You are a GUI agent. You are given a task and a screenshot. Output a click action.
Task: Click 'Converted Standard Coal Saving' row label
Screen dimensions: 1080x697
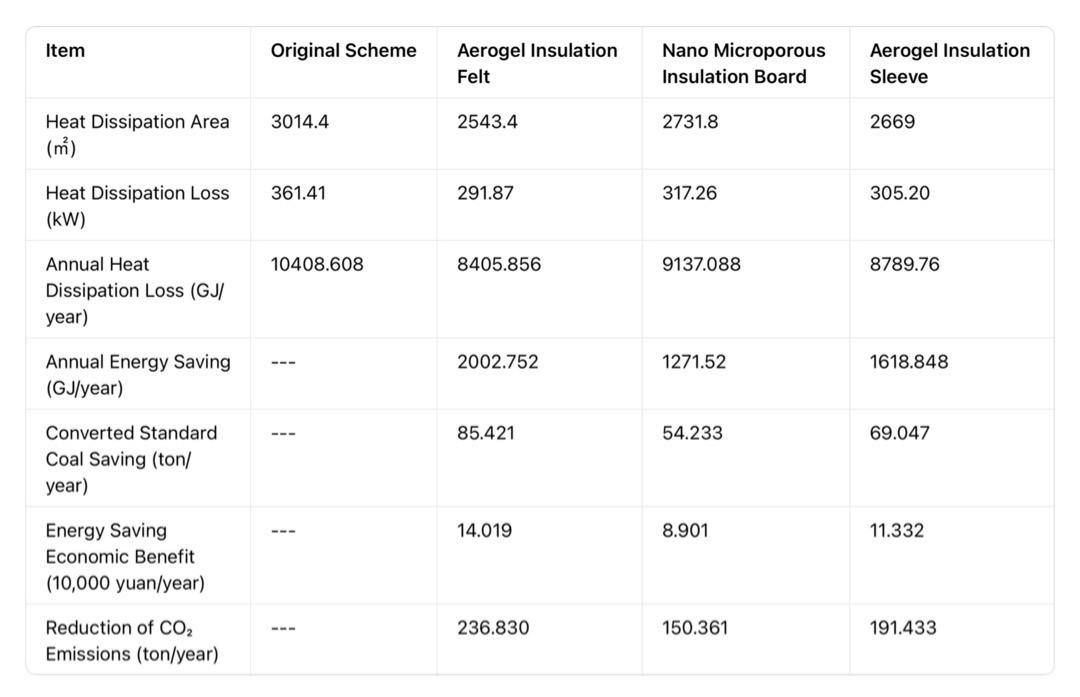click(x=131, y=458)
